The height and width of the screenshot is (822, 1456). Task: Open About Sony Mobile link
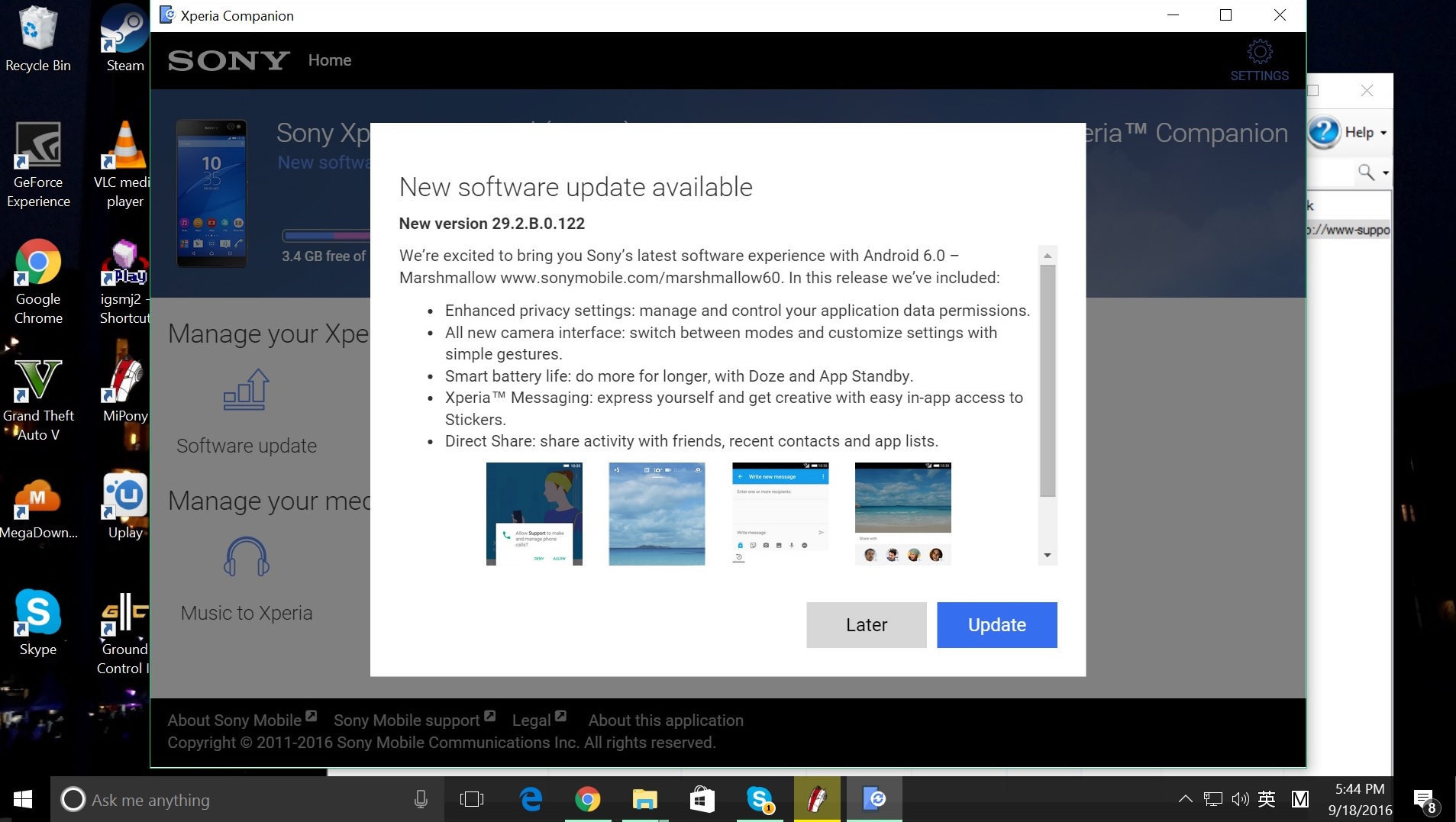242,720
